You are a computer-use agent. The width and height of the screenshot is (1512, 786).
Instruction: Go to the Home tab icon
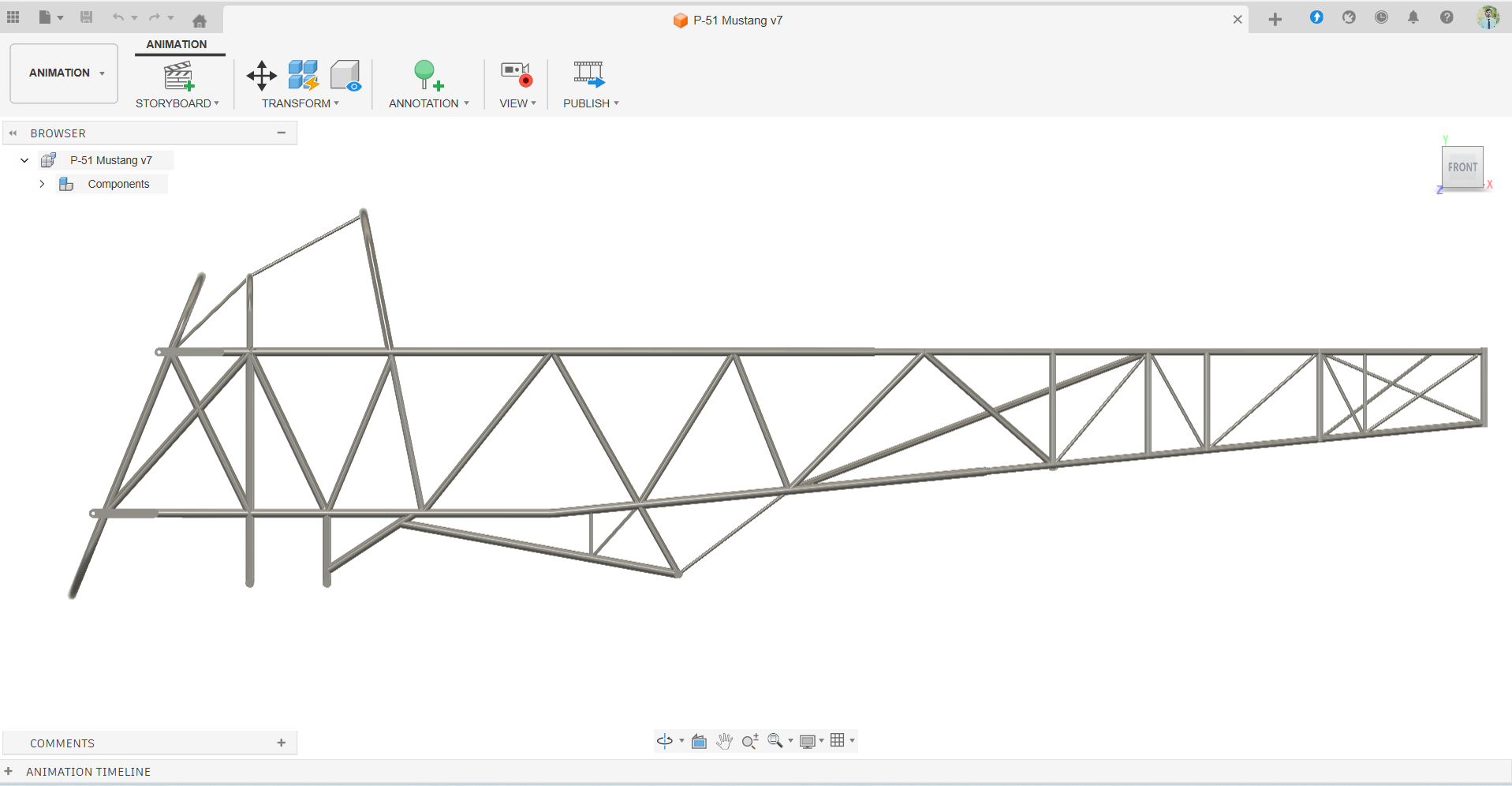pyautogui.click(x=200, y=21)
